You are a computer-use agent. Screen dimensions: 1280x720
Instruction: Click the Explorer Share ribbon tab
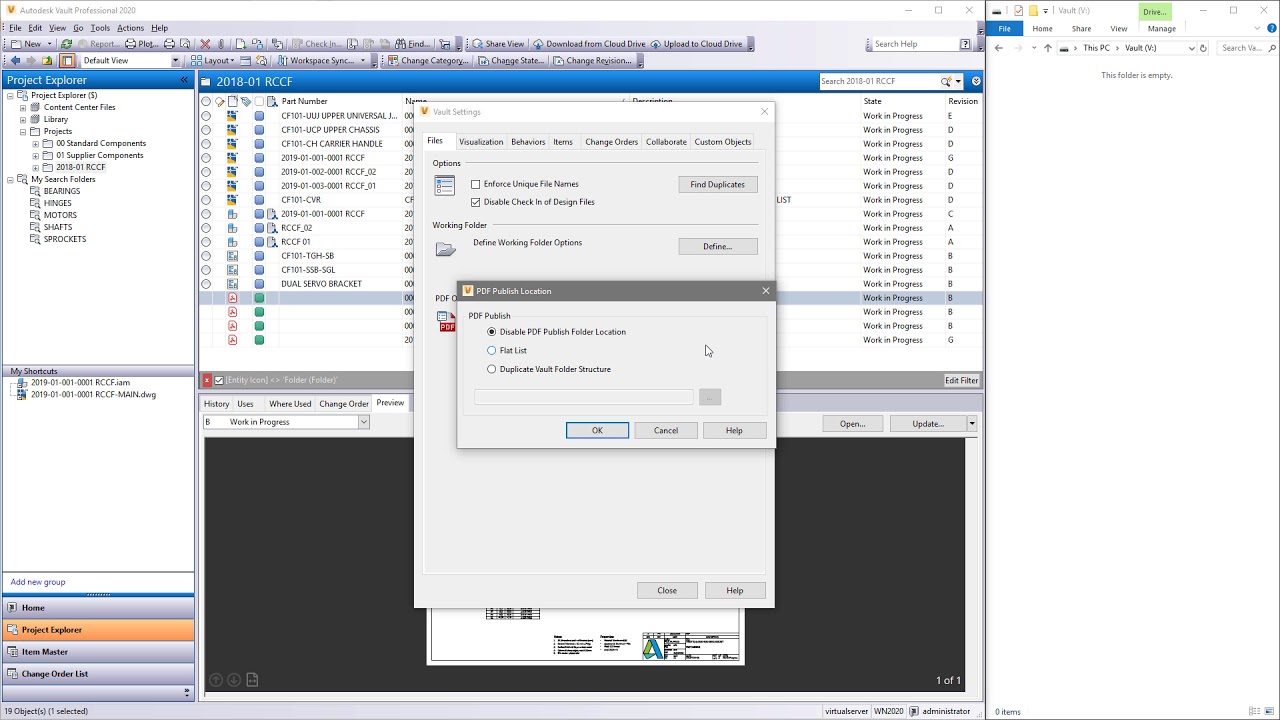(x=1081, y=29)
